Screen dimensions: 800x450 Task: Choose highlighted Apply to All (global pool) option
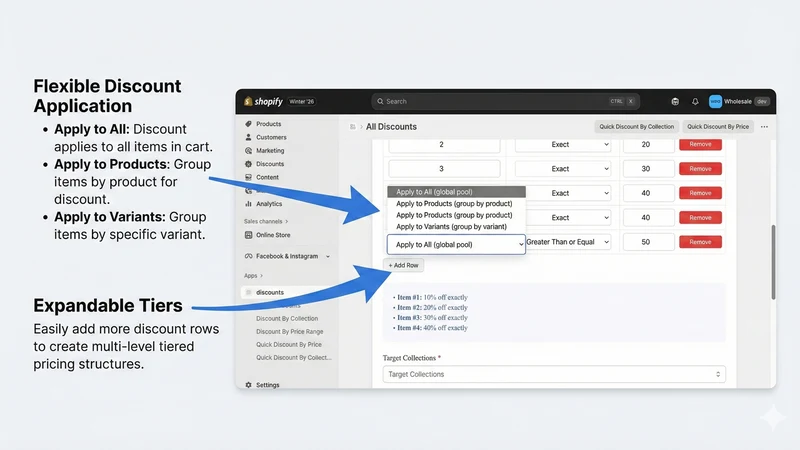click(x=456, y=192)
